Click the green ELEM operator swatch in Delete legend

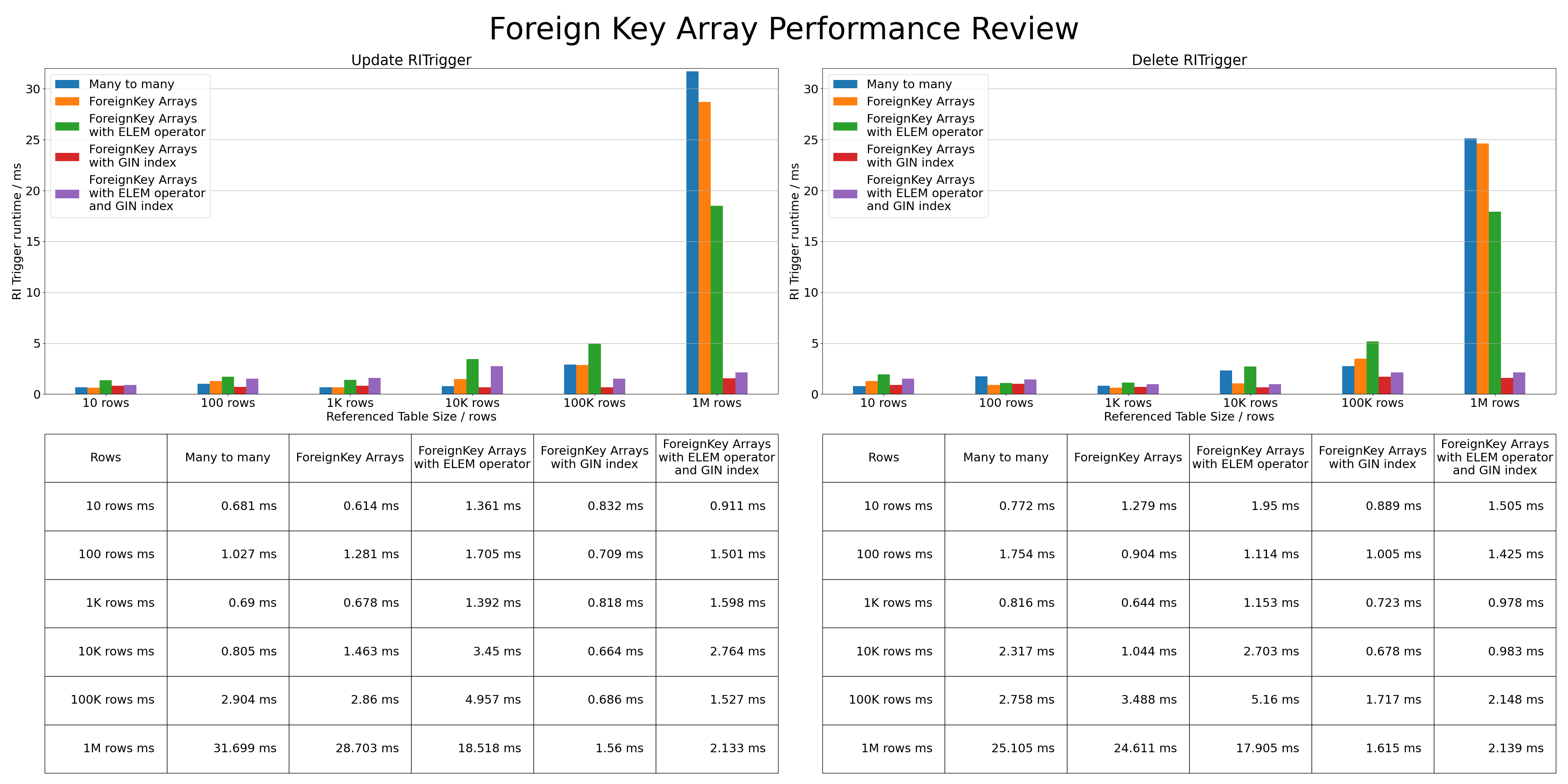pos(845,126)
